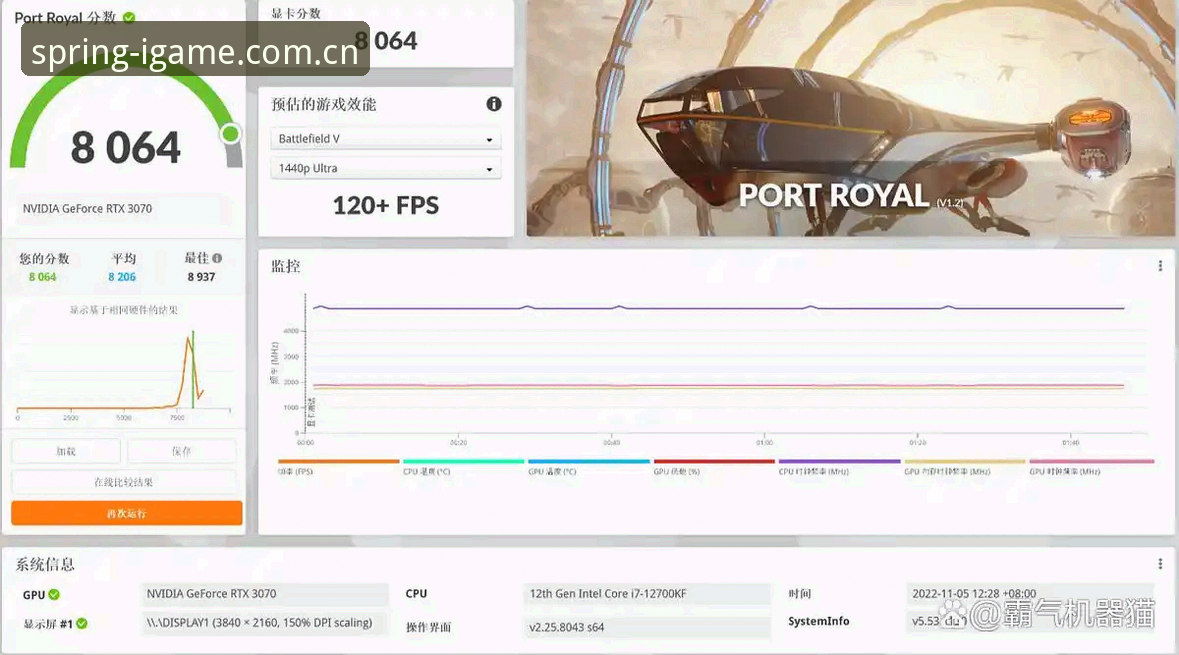Toggle the GPU 温度 (°C) legend series
Image resolution: width=1179 pixels, height=655 pixels.
click(x=589, y=467)
